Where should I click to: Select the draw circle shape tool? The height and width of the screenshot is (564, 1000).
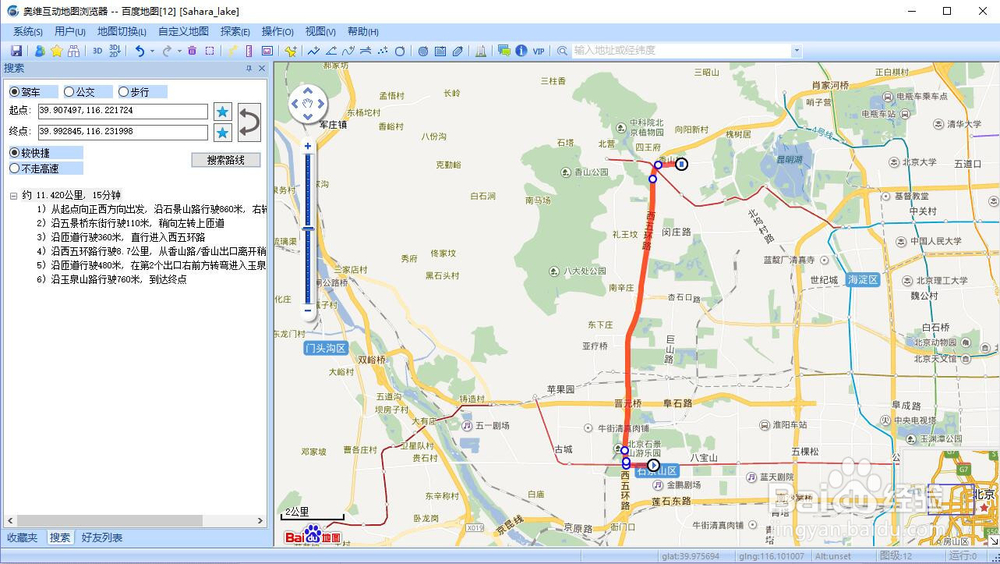tap(400, 51)
